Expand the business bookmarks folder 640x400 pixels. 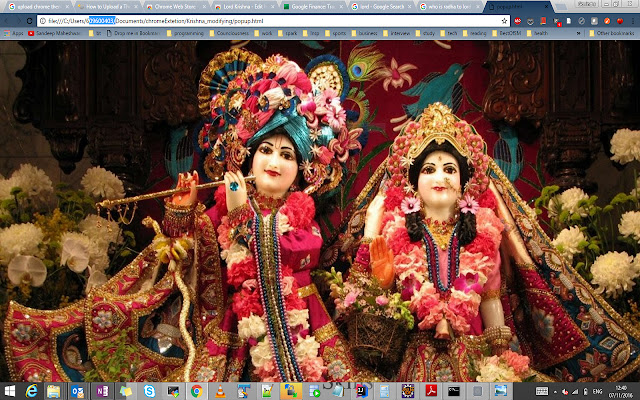click(364, 33)
